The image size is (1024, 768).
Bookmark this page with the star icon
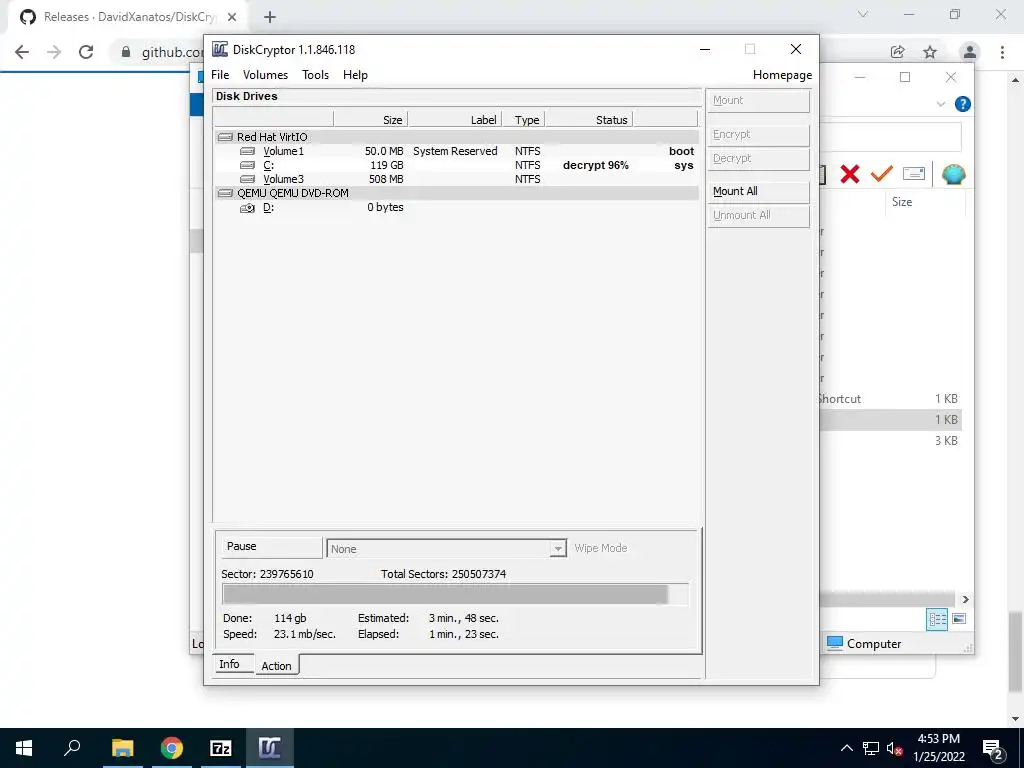pyautogui.click(x=930, y=52)
